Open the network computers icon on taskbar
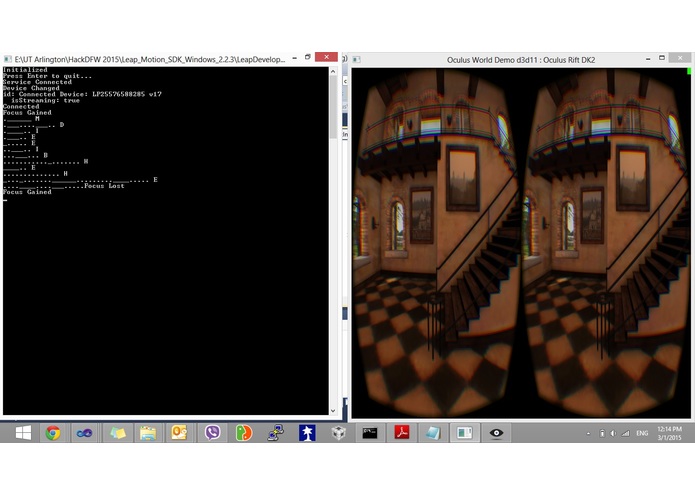Viewport: 695px width, 494px height. pyautogui.click(x=275, y=432)
